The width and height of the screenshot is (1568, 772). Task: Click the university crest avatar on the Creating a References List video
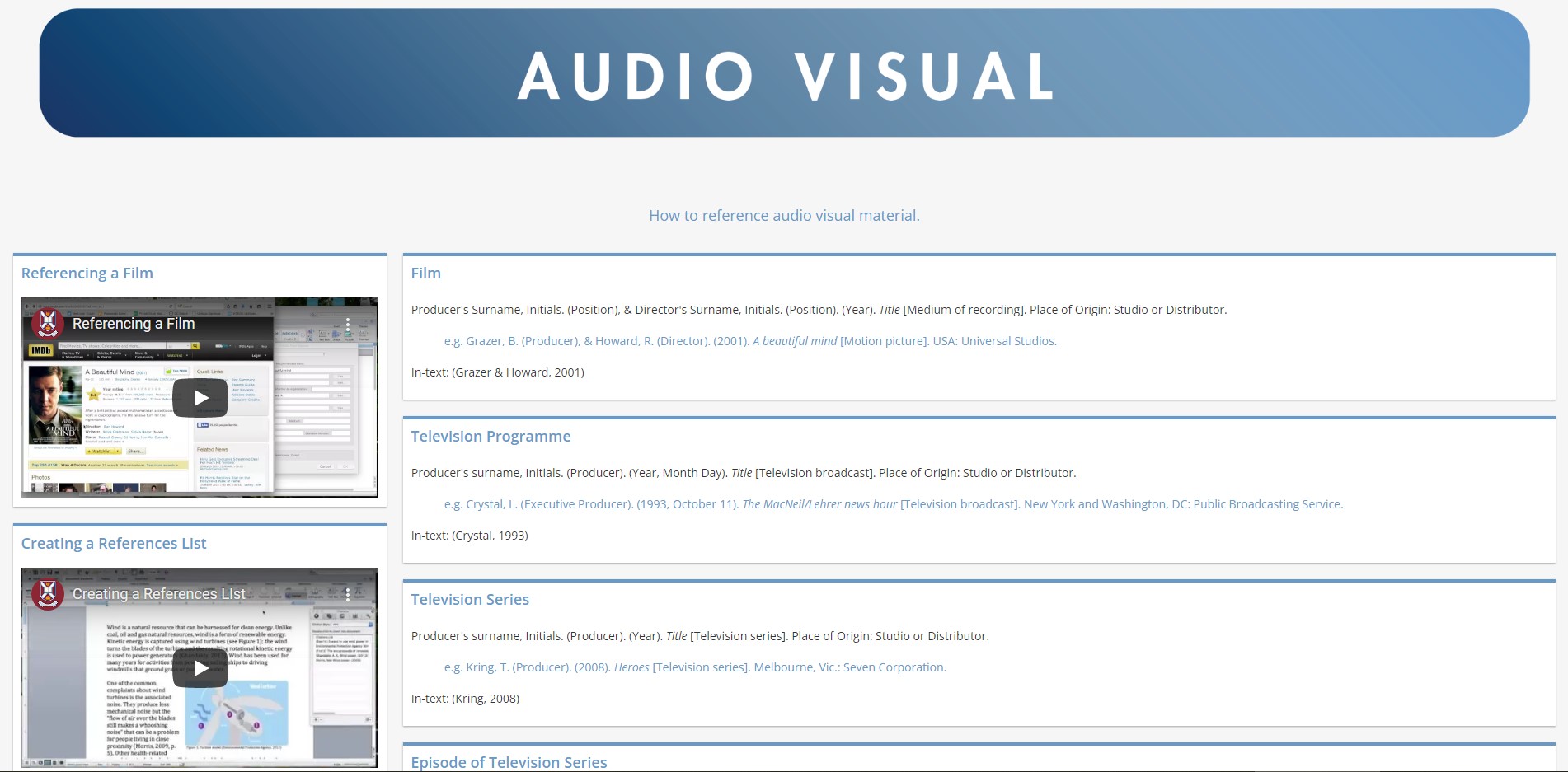(x=49, y=593)
